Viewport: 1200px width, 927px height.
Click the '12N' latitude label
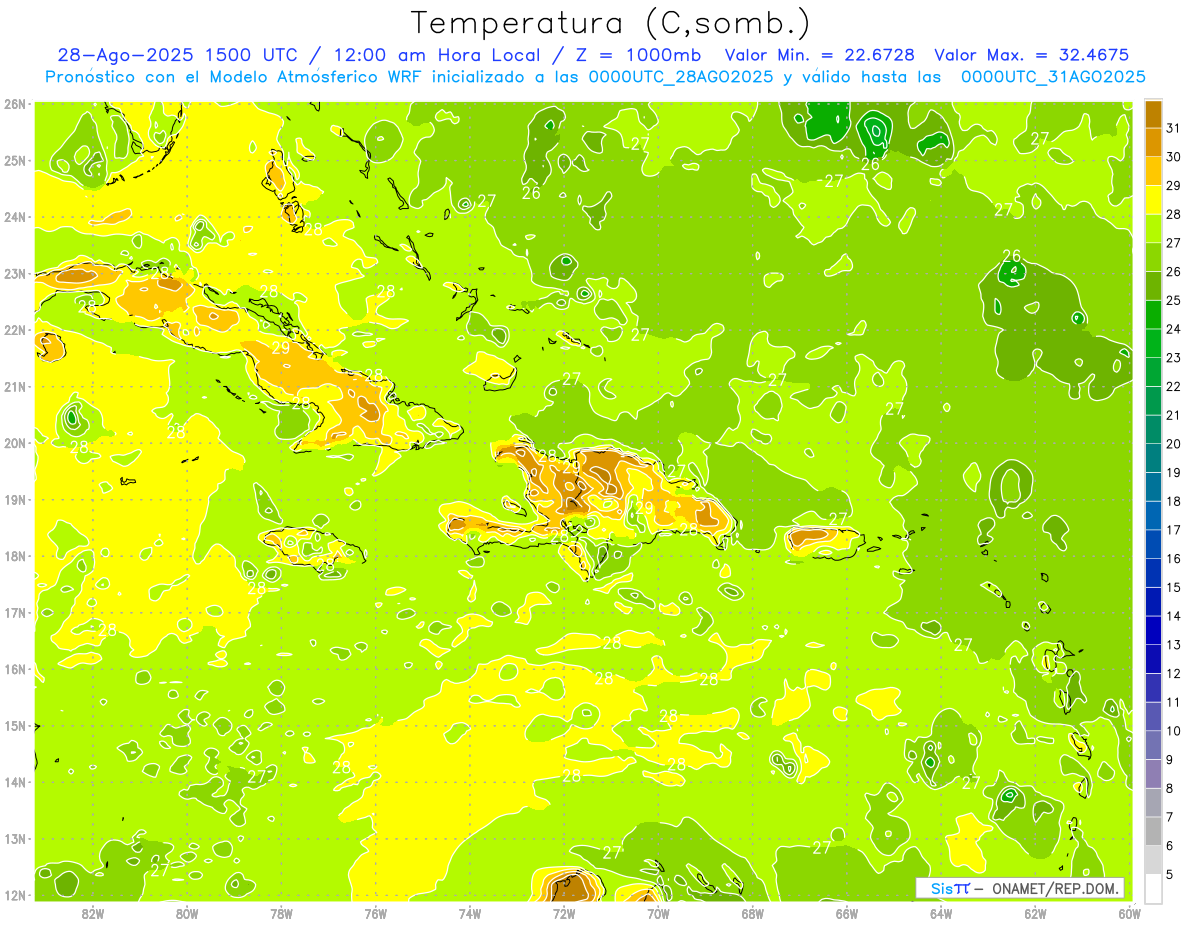click(14, 895)
